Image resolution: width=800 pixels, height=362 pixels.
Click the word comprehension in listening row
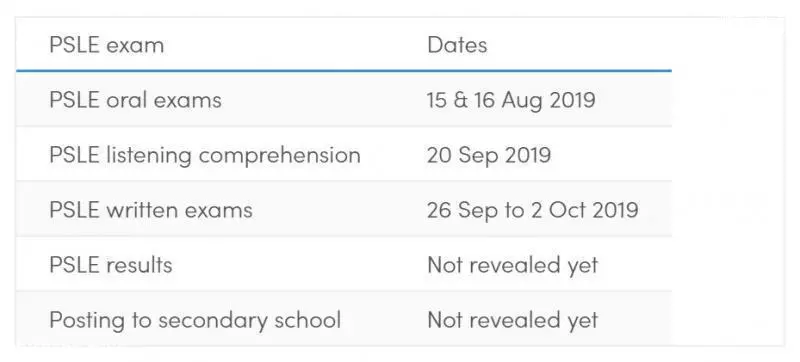pos(280,156)
